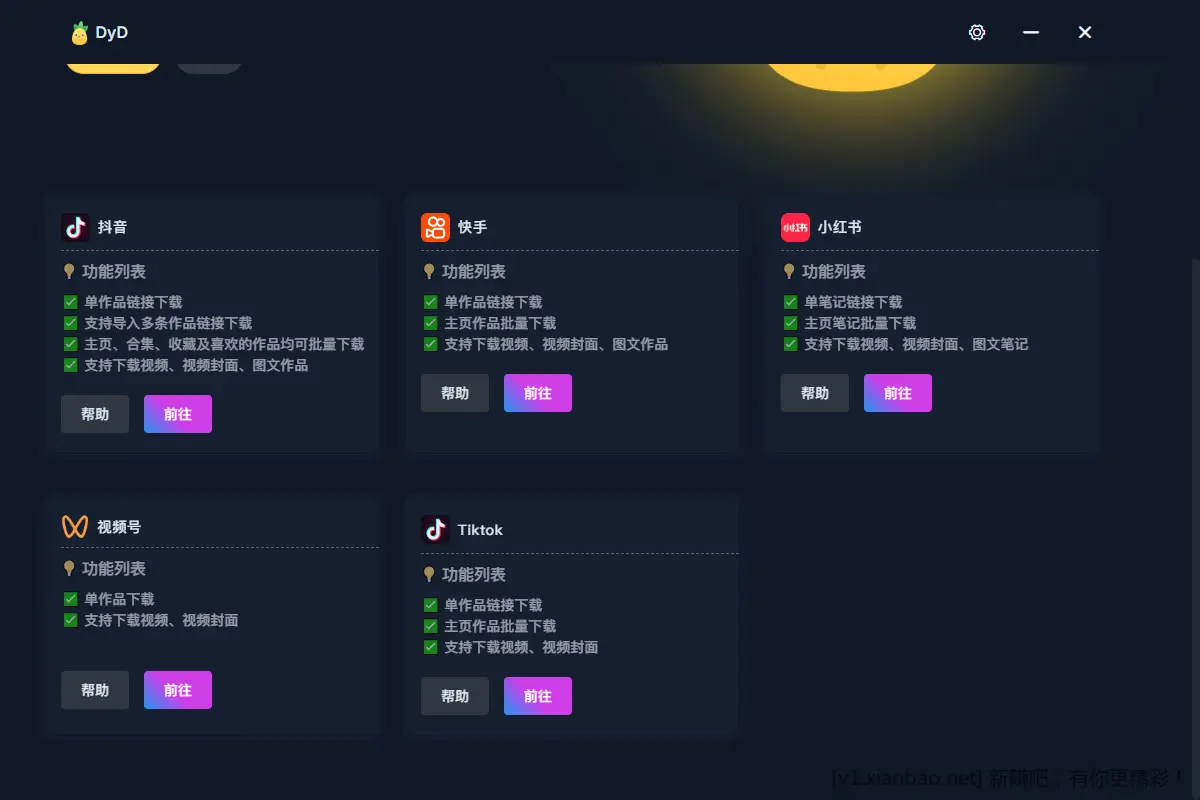Image resolution: width=1200 pixels, height=800 pixels.
Task: Click the lightbulb icon on the Tiktok card
Action: point(428,574)
